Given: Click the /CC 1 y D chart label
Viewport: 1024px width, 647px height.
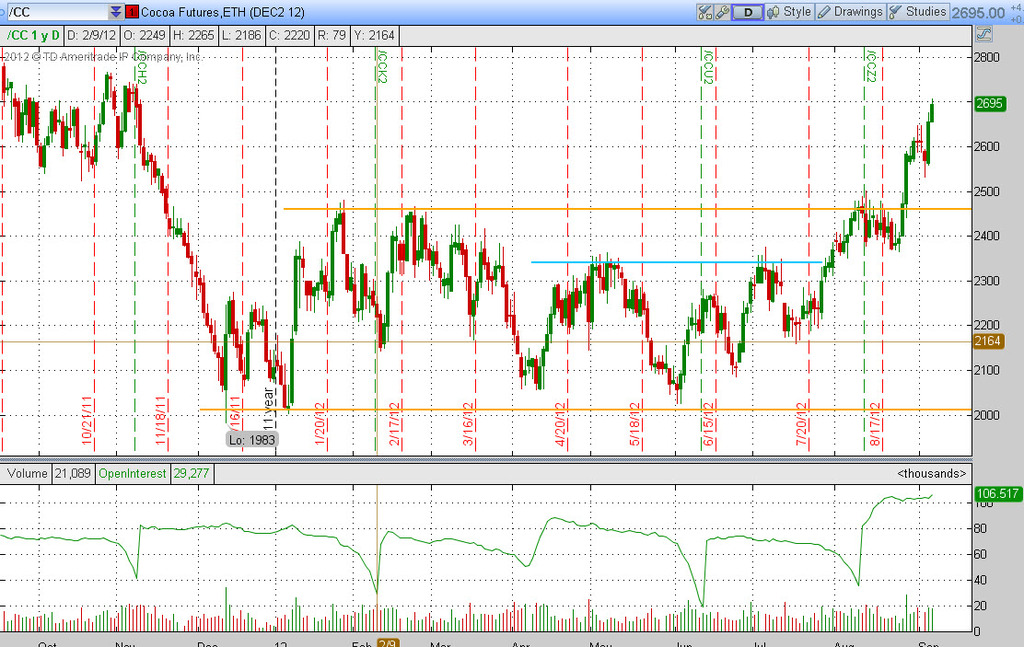Looking at the screenshot, I should [x=34, y=34].
